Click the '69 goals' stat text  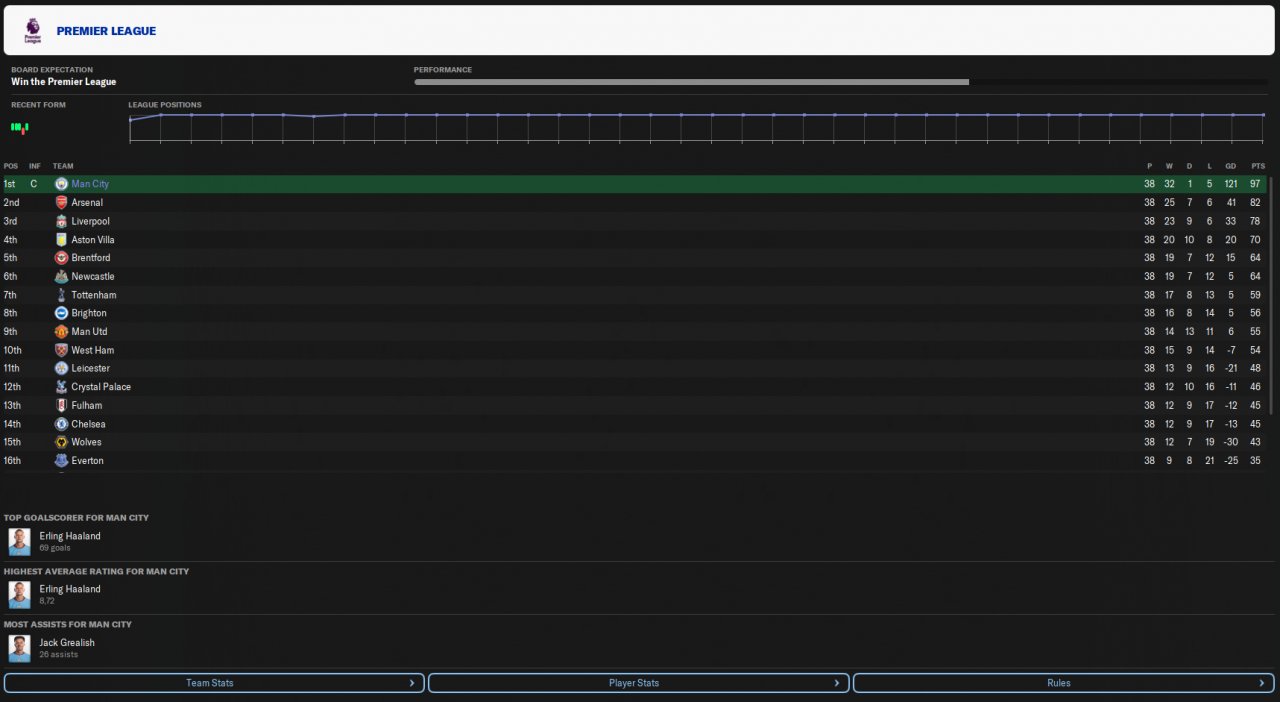(x=56, y=548)
